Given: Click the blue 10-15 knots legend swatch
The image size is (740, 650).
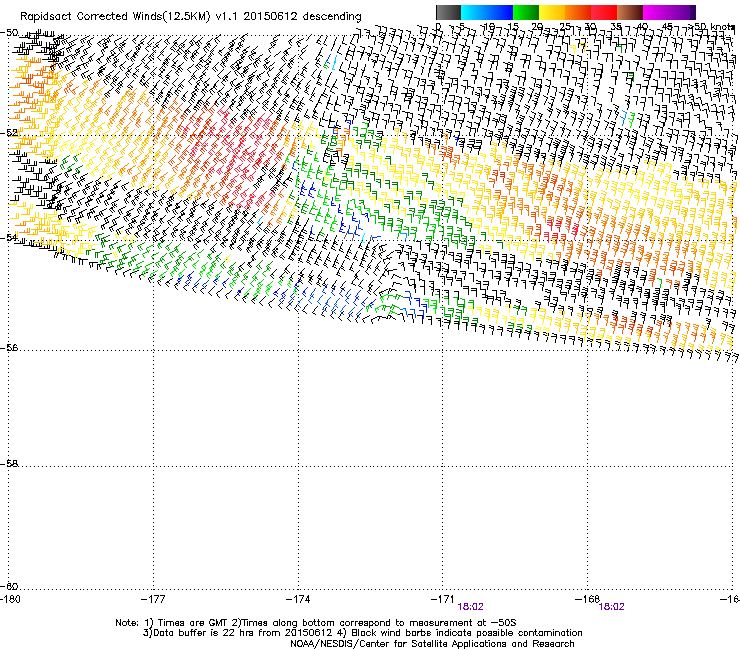Looking at the screenshot, I should click(500, 12).
